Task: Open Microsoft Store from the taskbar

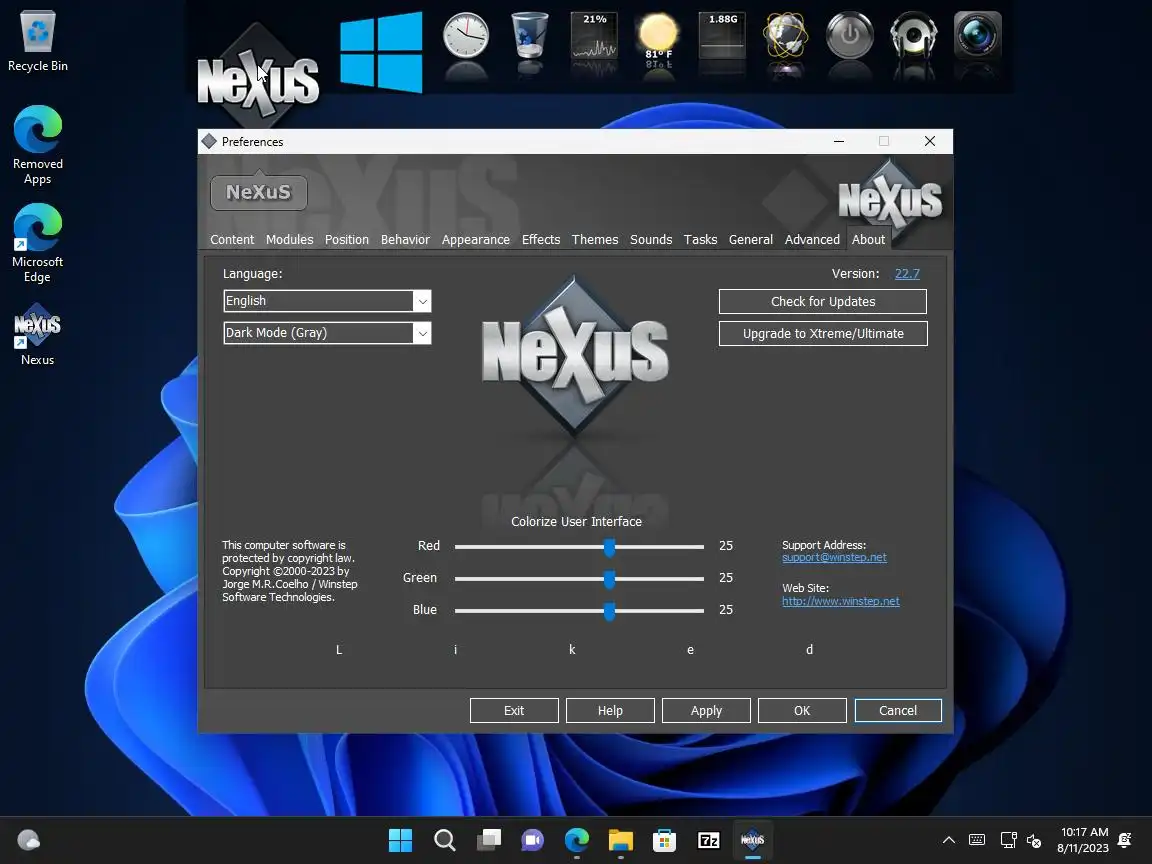Action: (664, 840)
